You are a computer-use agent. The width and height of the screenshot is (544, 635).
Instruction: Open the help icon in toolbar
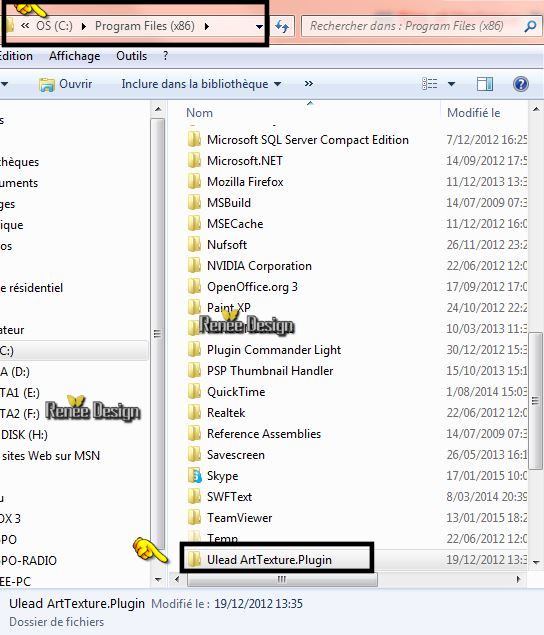pyautogui.click(x=521, y=84)
